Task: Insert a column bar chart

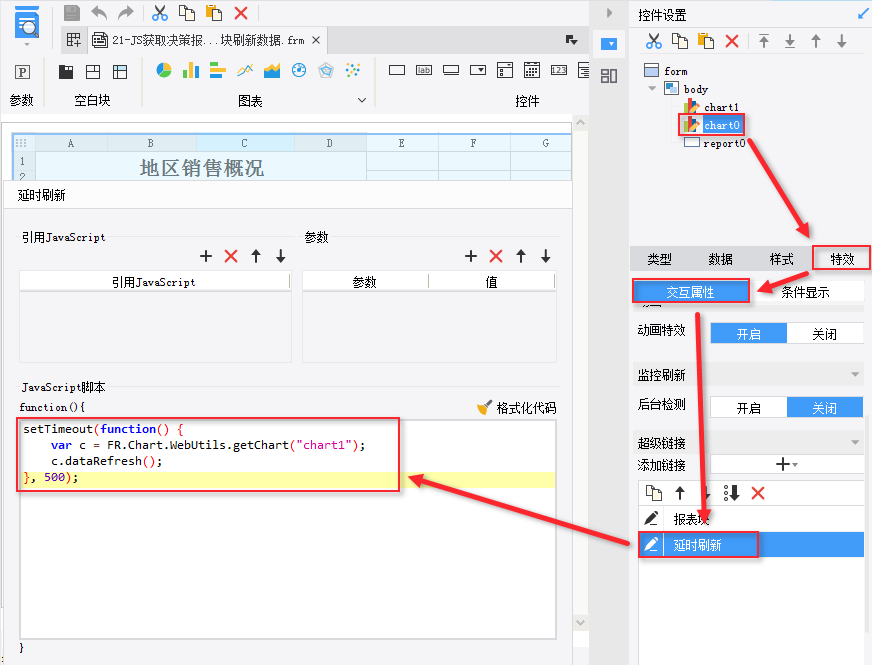Action: pyautogui.click(x=191, y=70)
